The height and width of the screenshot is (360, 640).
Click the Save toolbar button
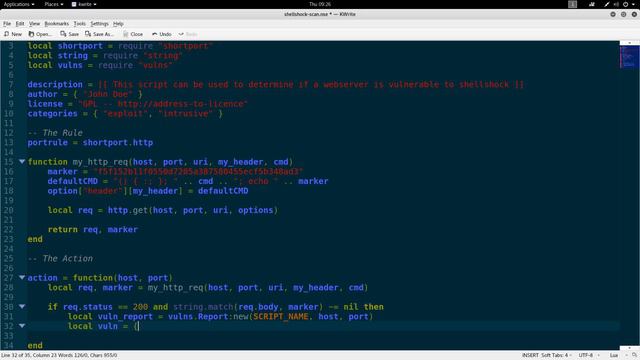[x=70, y=34]
